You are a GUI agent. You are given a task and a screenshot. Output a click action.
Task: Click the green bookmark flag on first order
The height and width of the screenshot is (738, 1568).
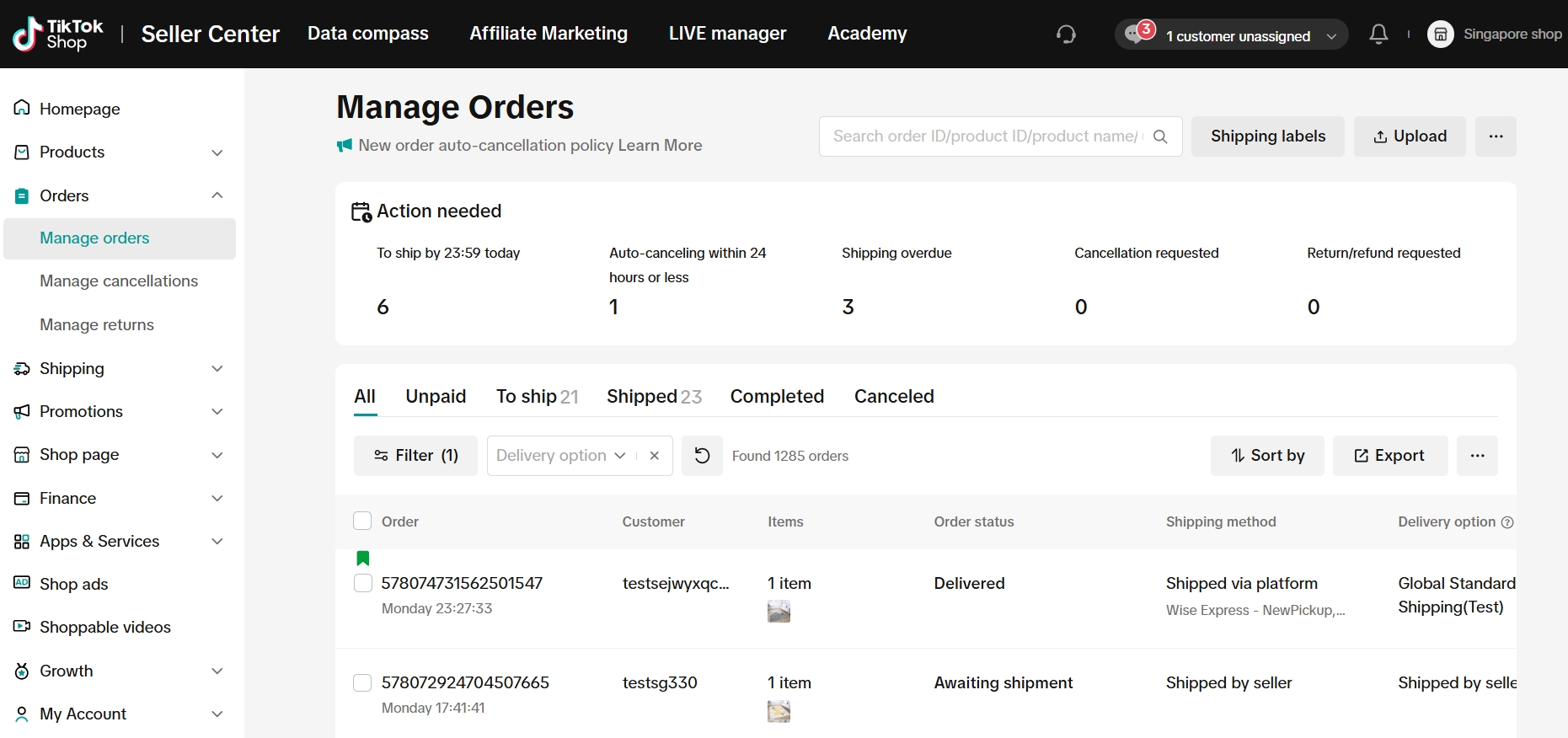pos(363,558)
